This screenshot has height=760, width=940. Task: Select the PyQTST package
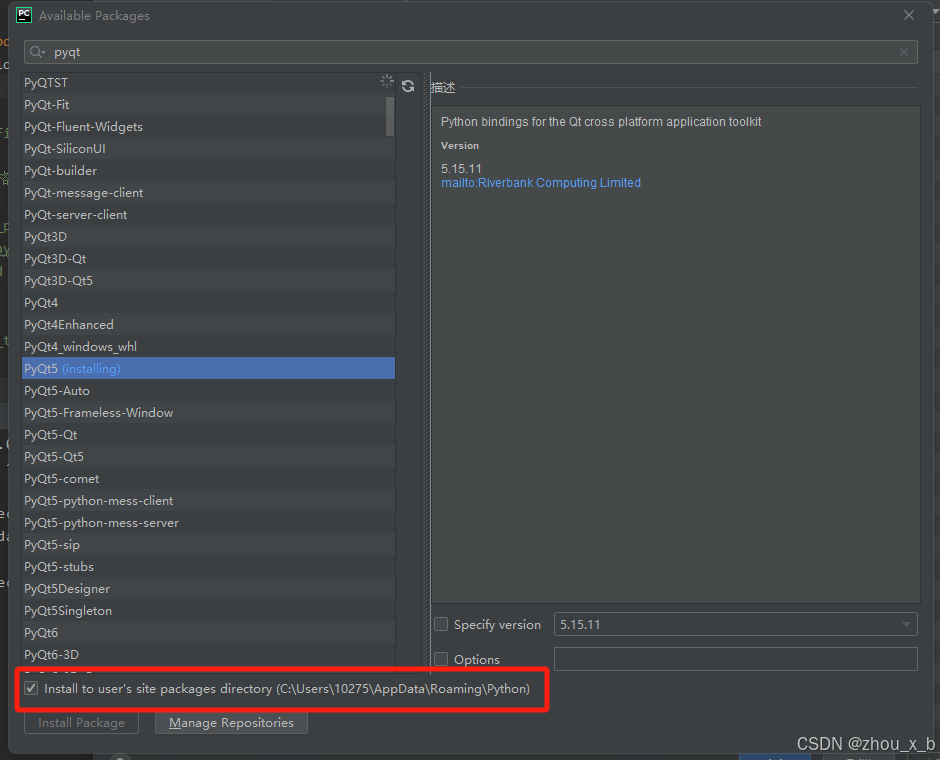[208, 83]
